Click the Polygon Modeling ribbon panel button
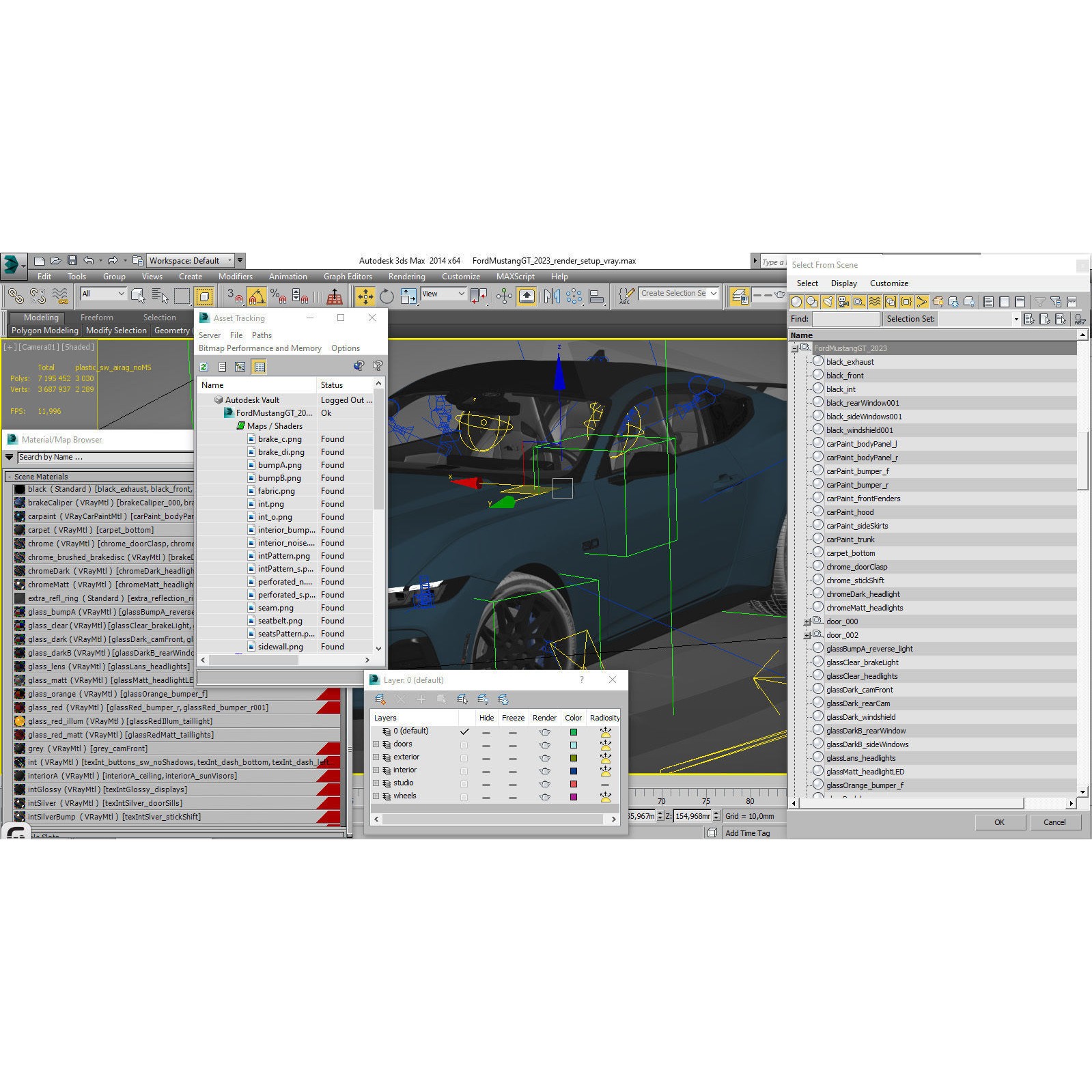The image size is (1092, 1092). click(x=45, y=331)
